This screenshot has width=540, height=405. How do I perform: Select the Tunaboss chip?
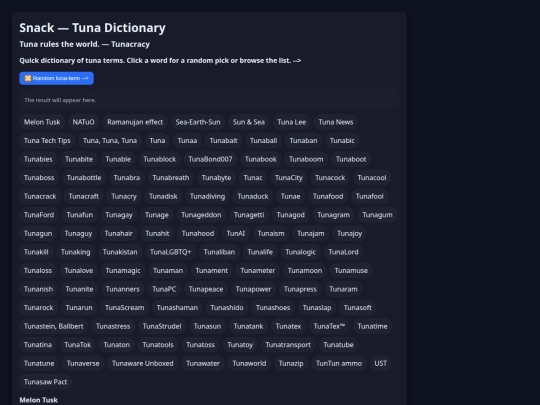39,178
